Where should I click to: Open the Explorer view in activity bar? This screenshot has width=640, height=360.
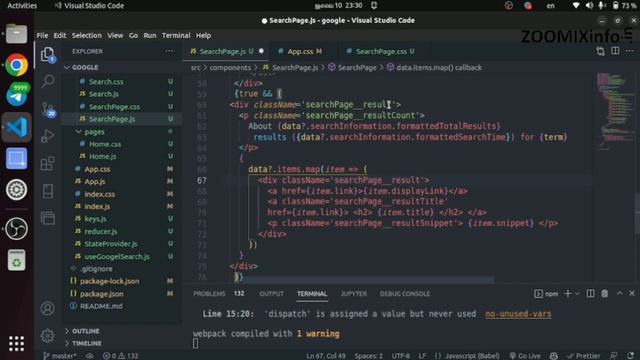(48, 55)
